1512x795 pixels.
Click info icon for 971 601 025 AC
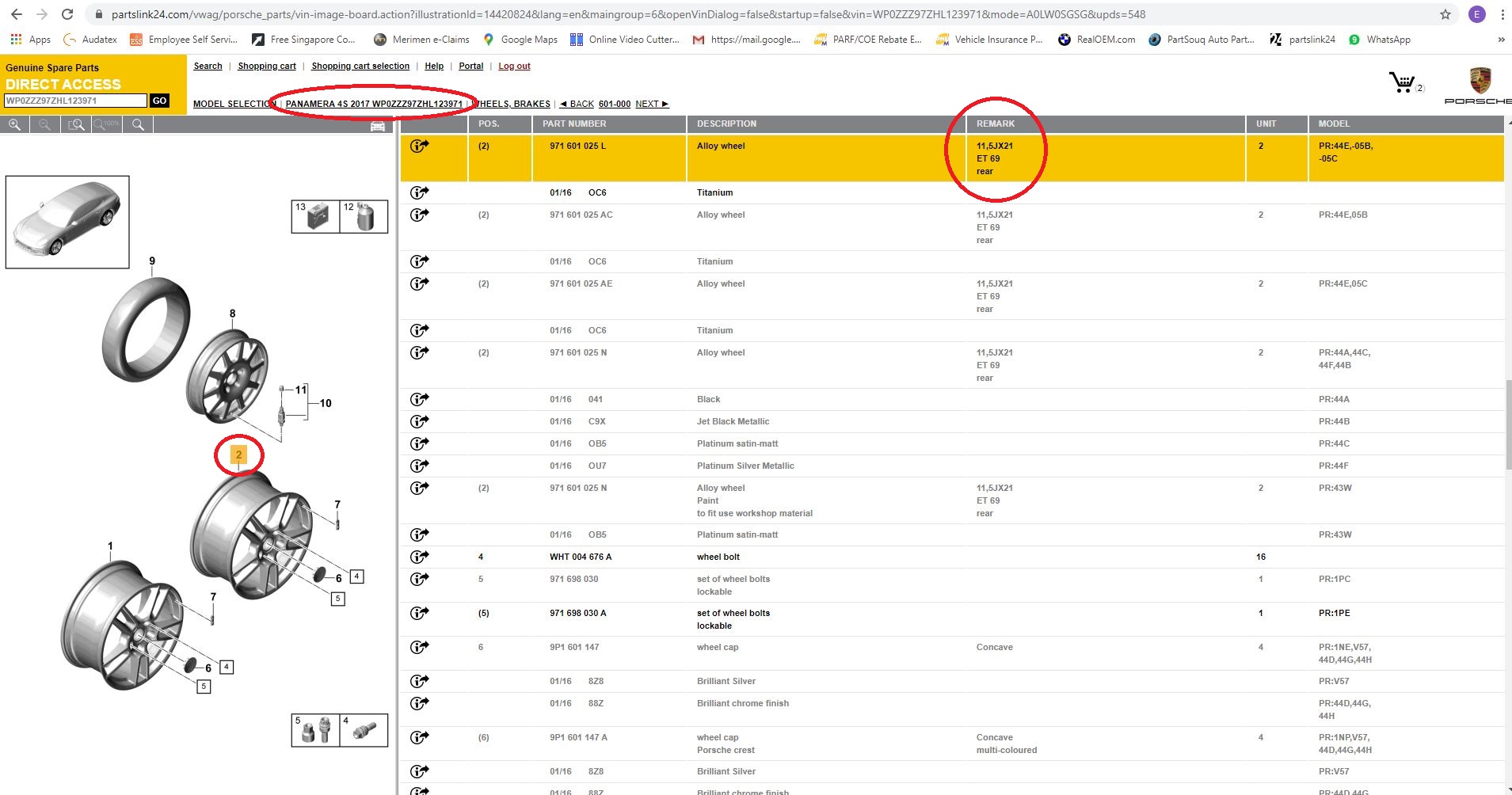pyautogui.click(x=419, y=215)
